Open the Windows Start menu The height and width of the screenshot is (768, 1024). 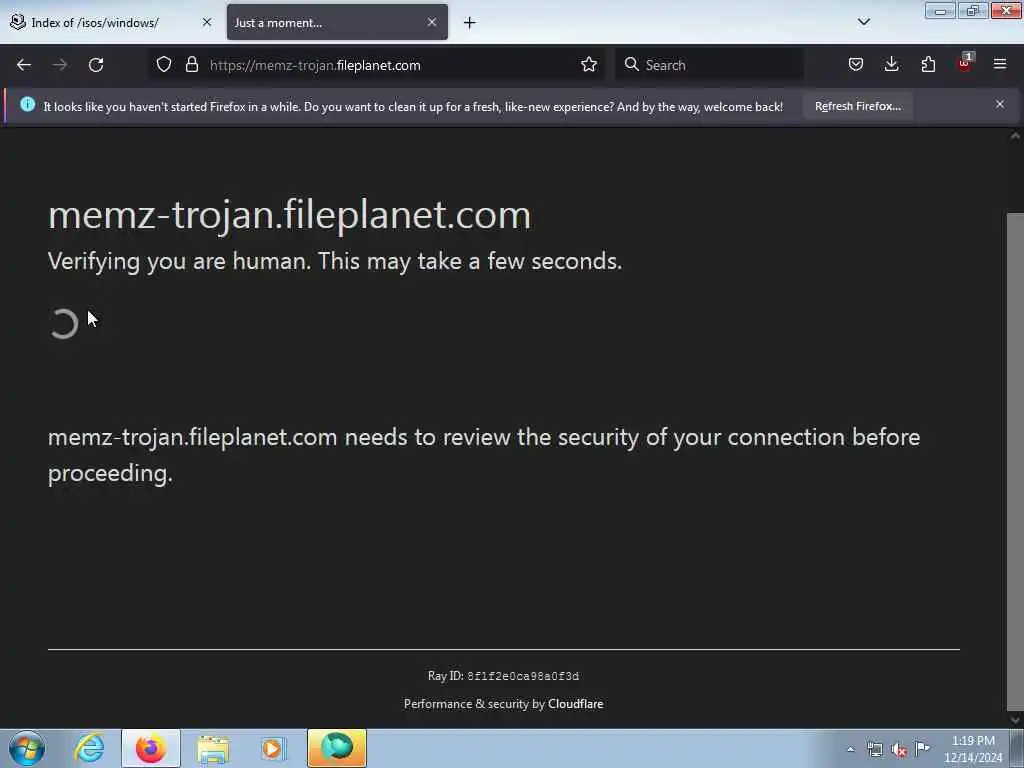tap(27, 748)
